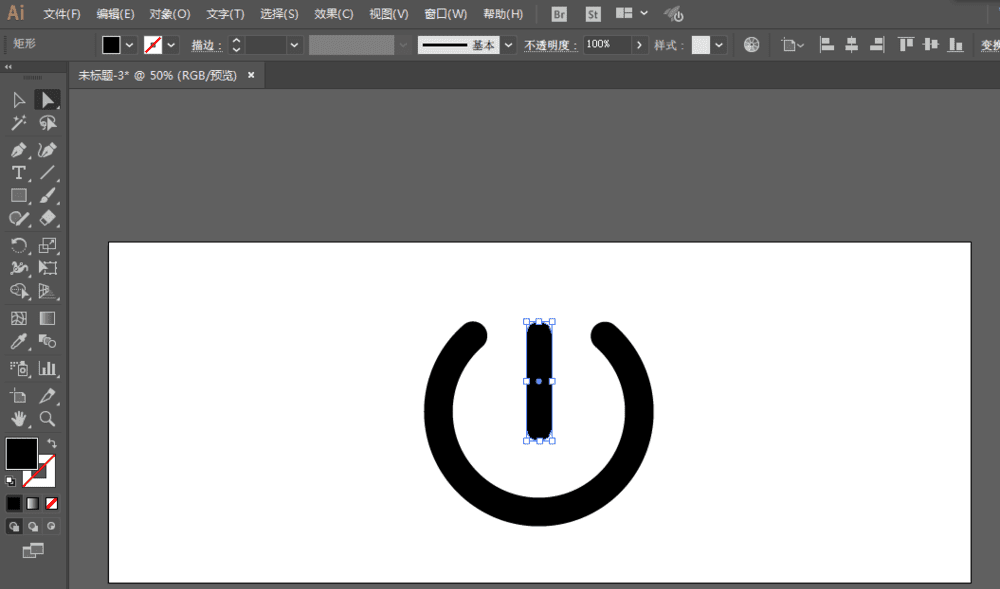Open the 文件(F) menu
Image resolution: width=1000 pixels, height=589 pixels.
point(62,14)
